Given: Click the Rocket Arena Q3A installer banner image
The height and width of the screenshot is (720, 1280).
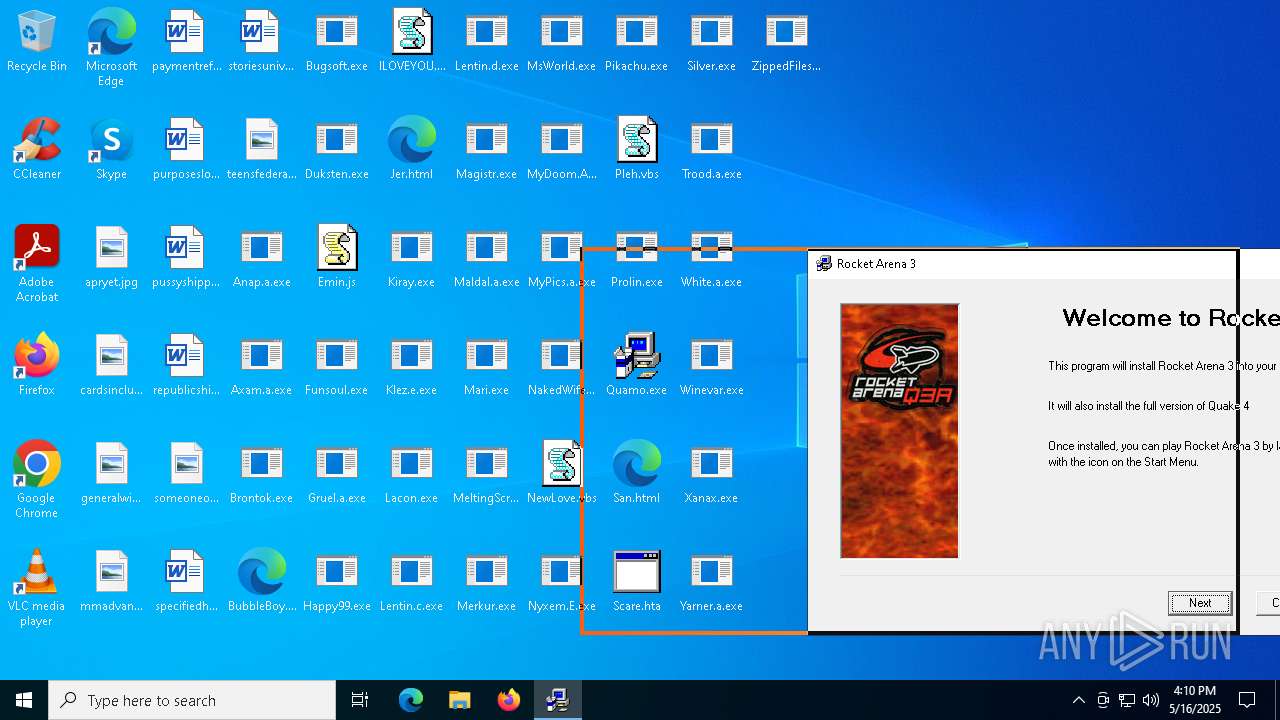Looking at the screenshot, I should [x=899, y=431].
